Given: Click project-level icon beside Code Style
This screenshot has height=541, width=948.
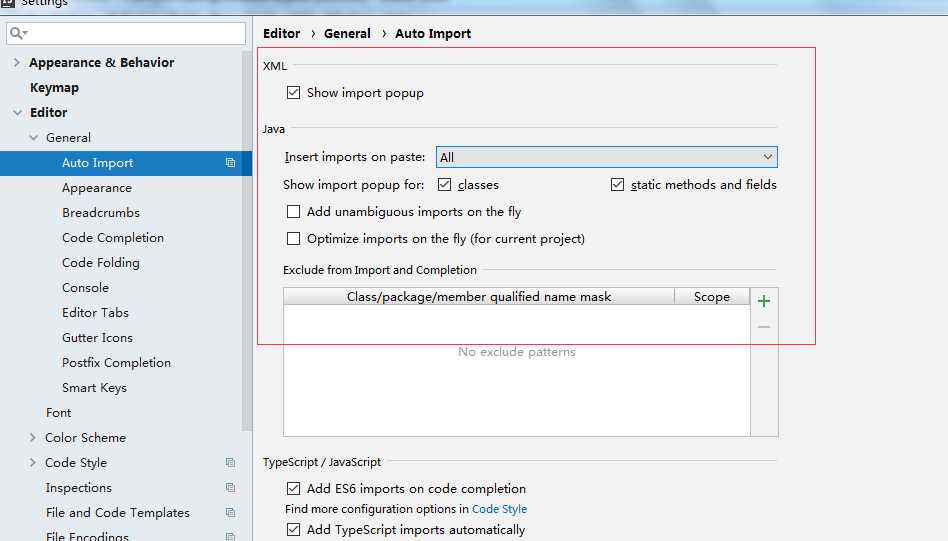Looking at the screenshot, I should tap(230, 462).
